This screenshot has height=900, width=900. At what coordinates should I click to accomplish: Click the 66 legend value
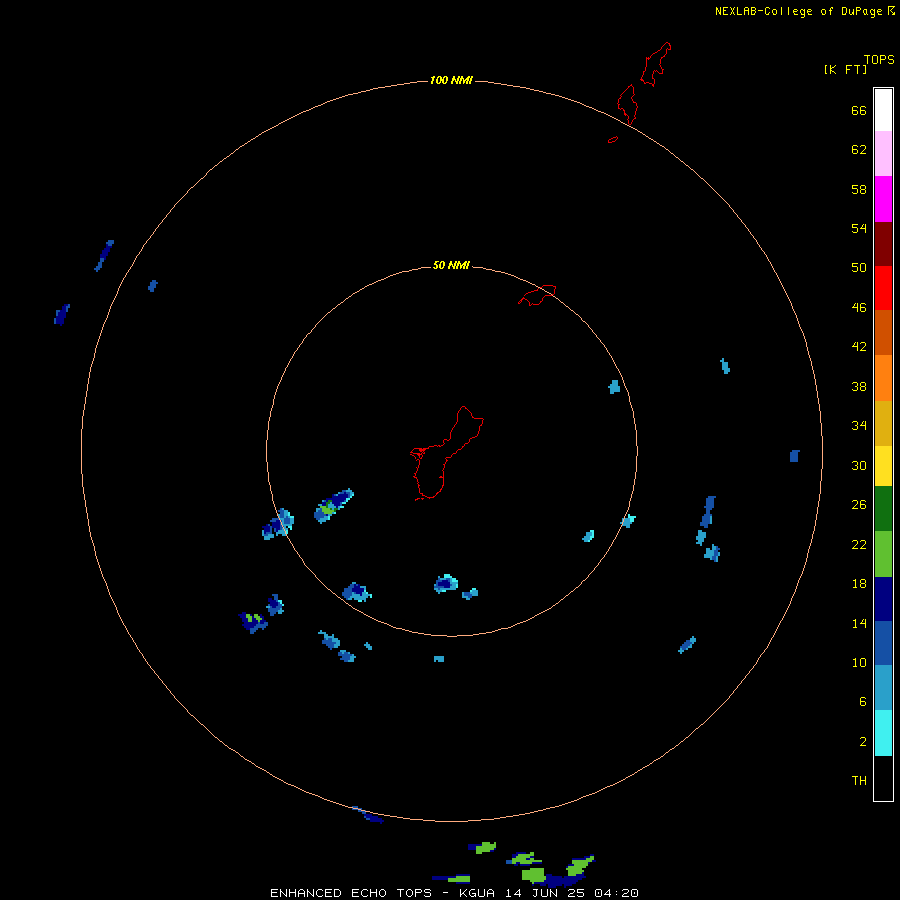[x=859, y=110]
